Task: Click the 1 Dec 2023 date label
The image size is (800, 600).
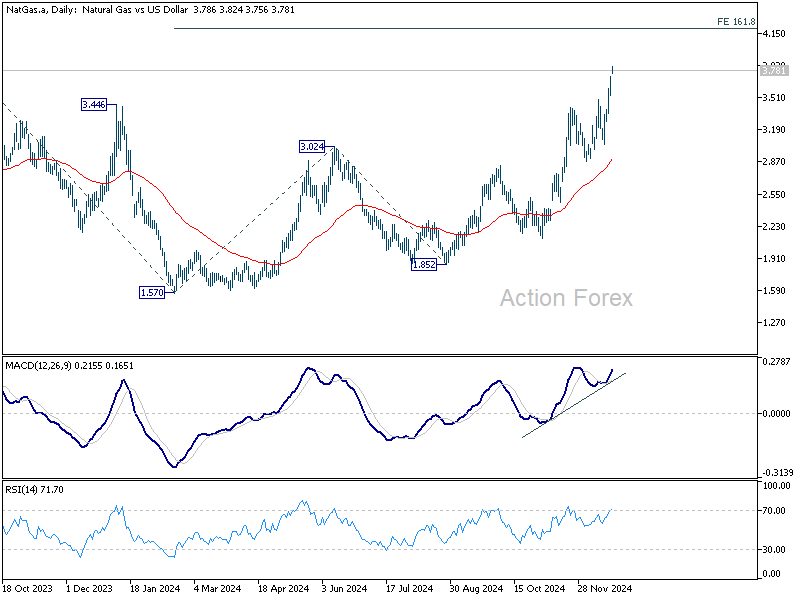Action: 89,588
